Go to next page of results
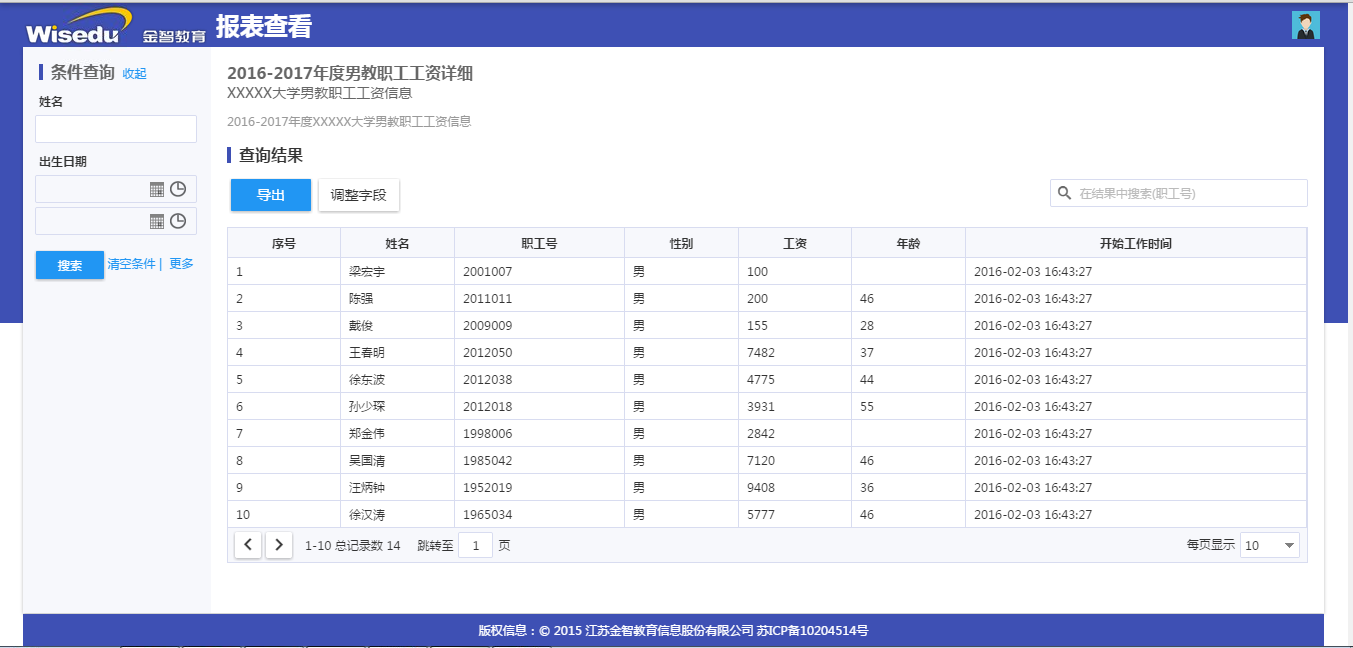 [279, 545]
